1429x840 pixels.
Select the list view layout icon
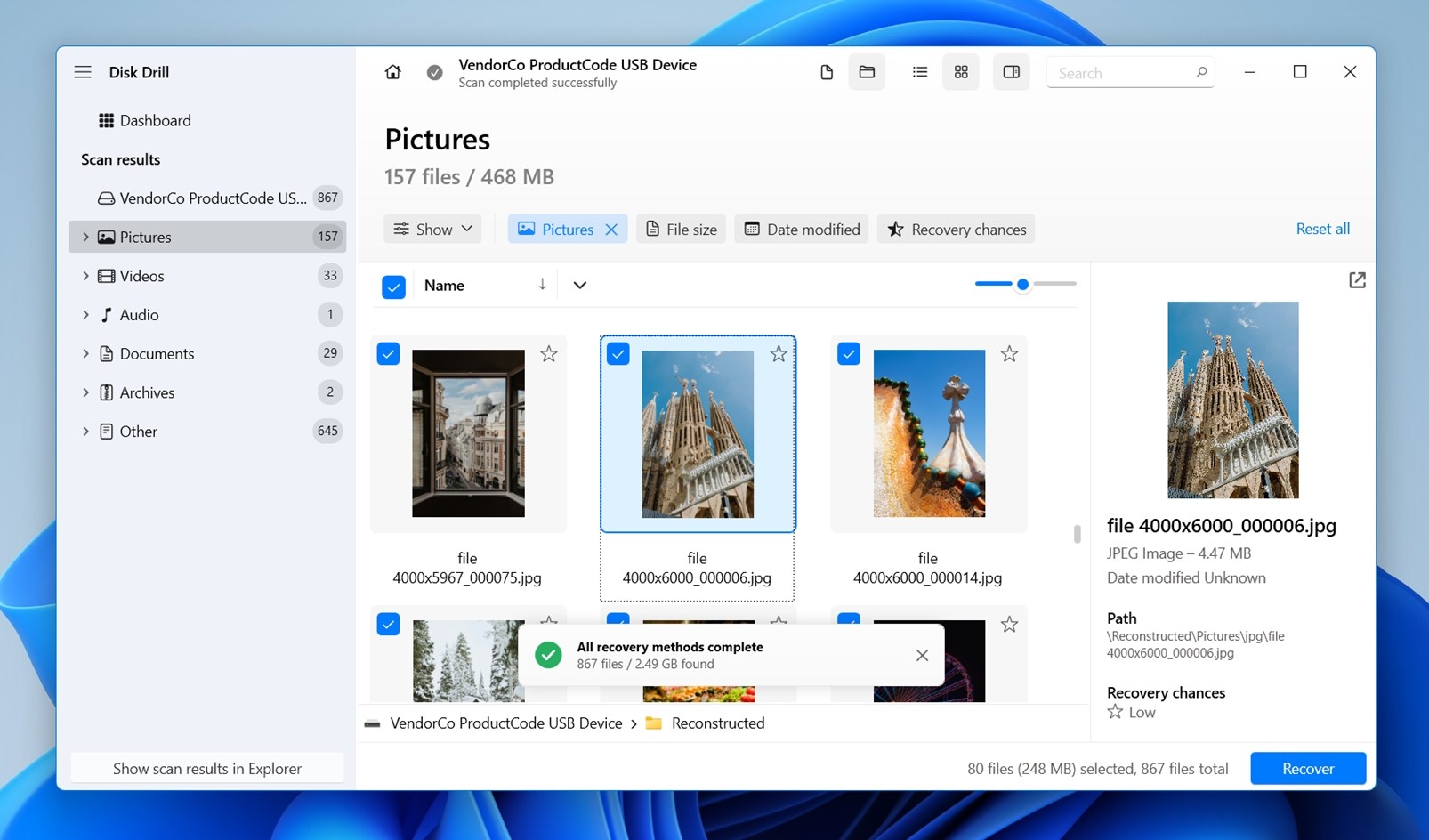point(920,72)
